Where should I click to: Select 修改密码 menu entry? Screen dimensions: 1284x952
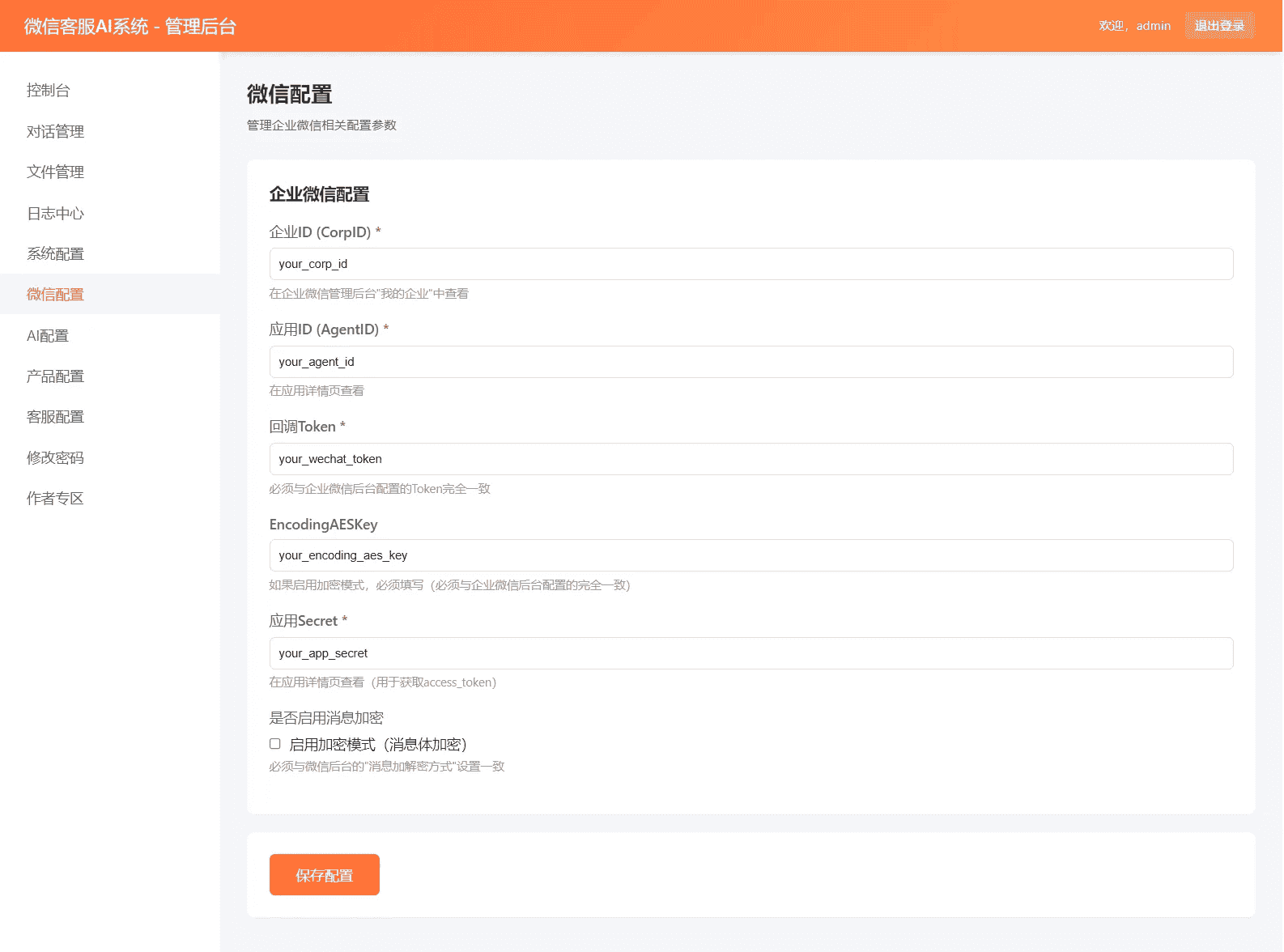pyautogui.click(x=55, y=457)
